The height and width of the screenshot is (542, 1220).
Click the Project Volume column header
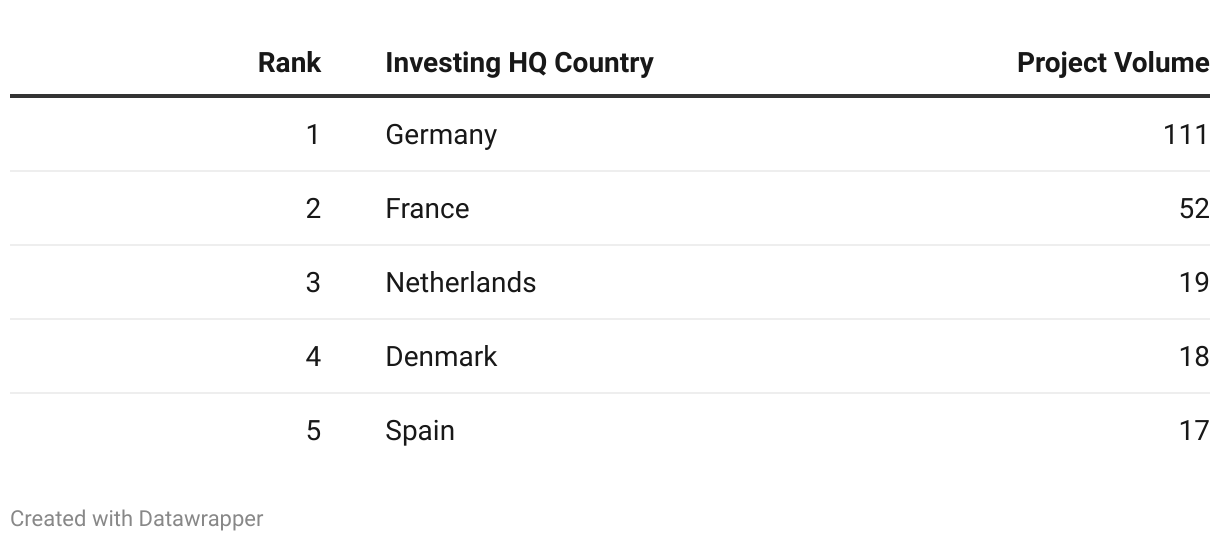point(1112,62)
